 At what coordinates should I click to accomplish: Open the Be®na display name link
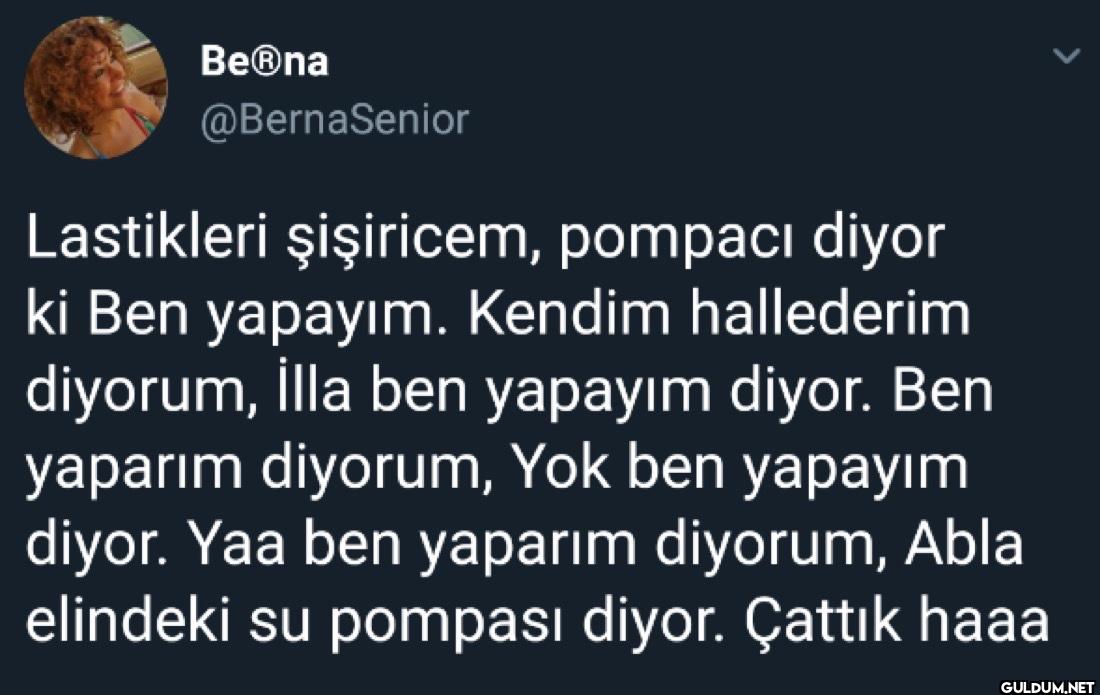tap(264, 62)
